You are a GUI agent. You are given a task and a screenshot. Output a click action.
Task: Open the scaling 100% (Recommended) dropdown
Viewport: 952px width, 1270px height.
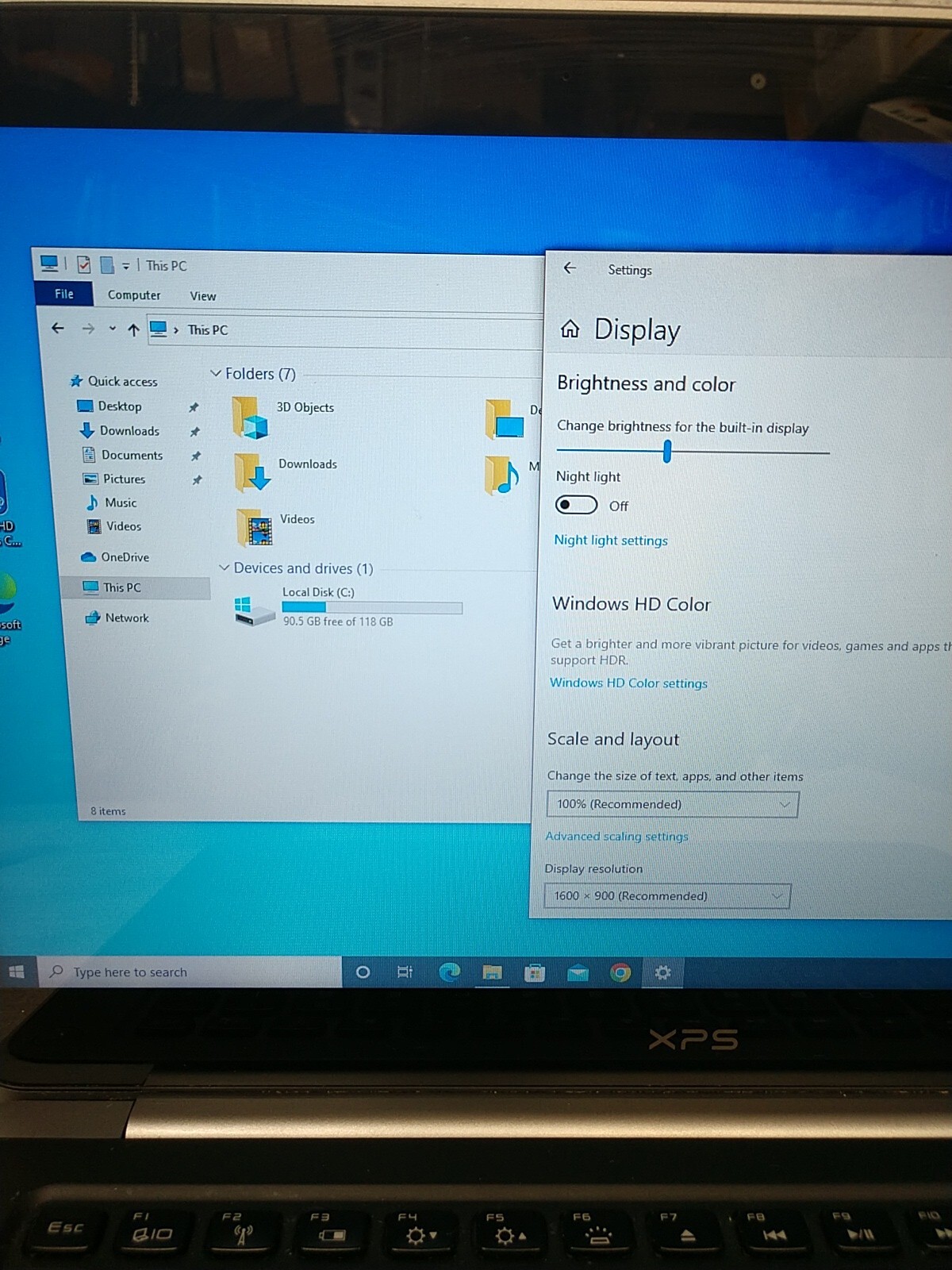click(x=673, y=804)
